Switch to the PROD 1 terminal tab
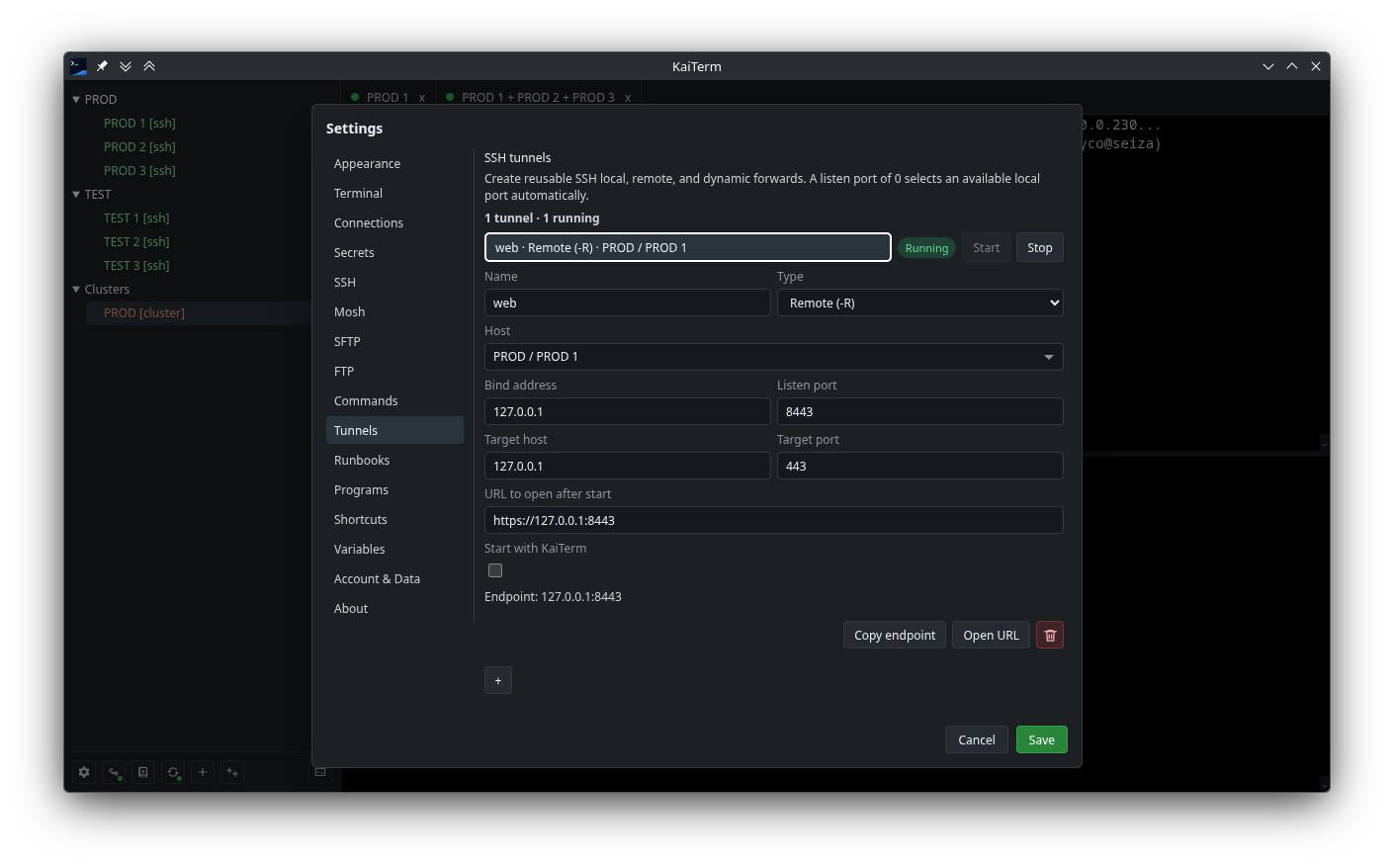Viewport: 1394px width, 868px height. 387,97
